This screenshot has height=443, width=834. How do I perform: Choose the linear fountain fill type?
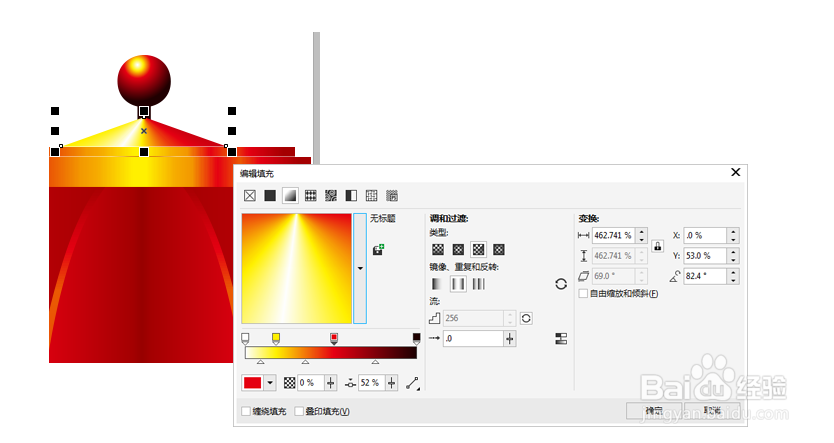click(438, 249)
